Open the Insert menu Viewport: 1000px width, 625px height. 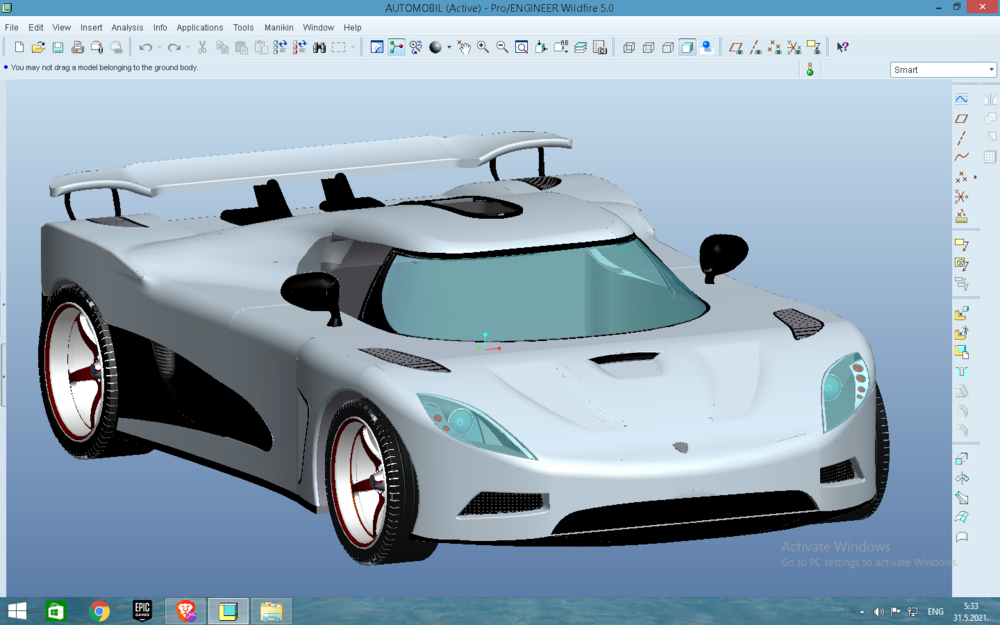(x=91, y=27)
